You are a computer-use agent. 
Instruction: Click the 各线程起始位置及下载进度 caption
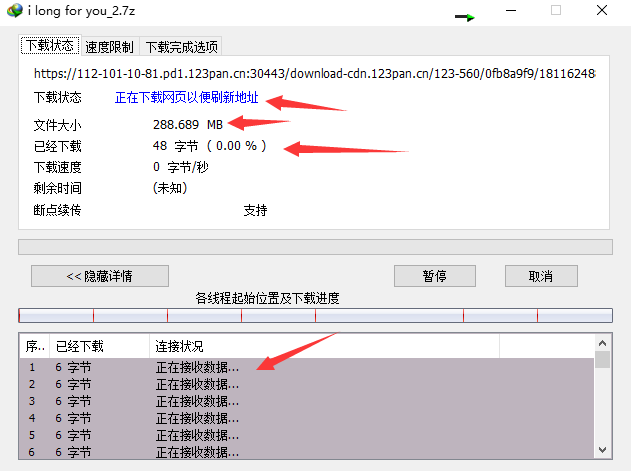pos(267,298)
